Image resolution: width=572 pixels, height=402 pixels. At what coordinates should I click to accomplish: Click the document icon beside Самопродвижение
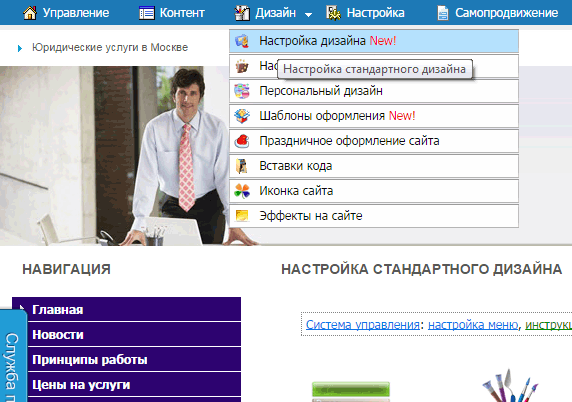(443, 13)
